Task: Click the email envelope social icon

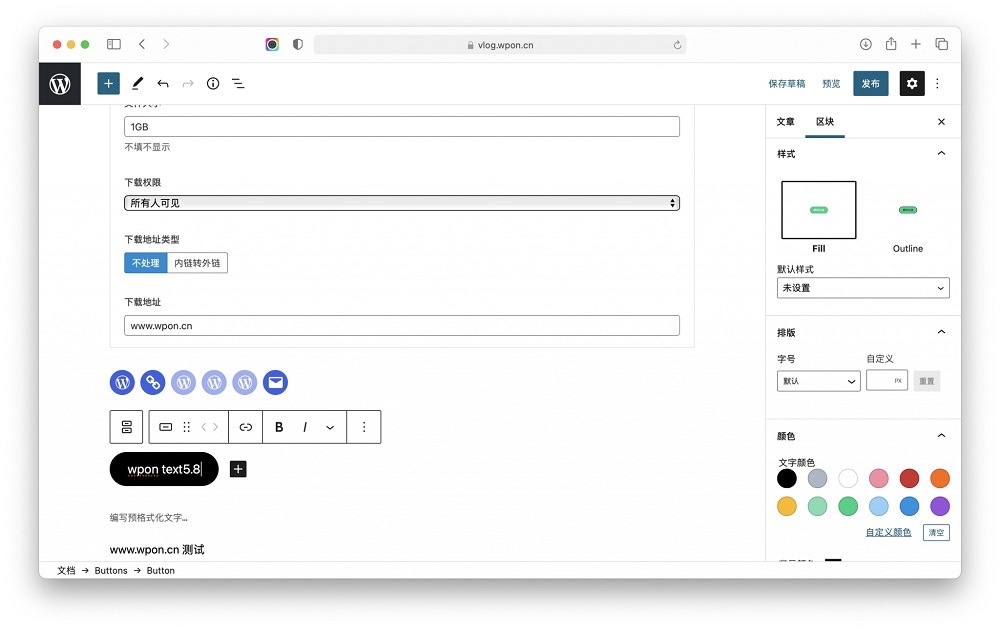Action: tap(275, 382)
